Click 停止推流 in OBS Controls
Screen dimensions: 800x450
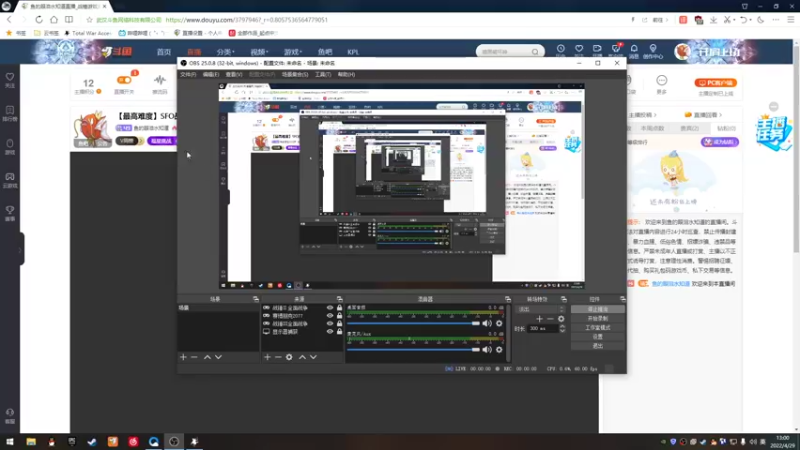[597, 309]
